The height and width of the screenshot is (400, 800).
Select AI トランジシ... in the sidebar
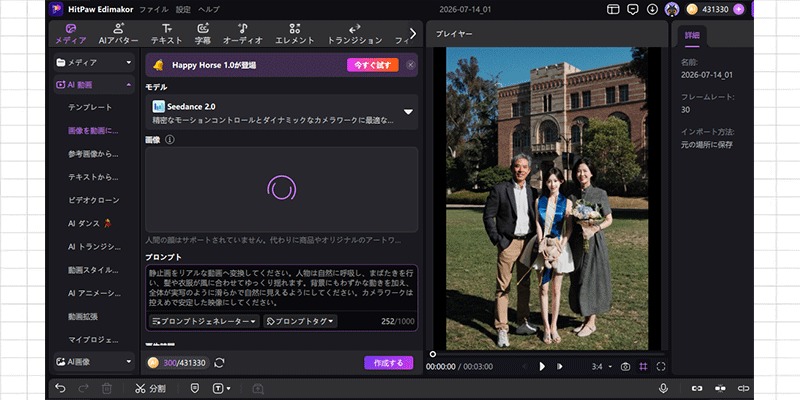click(94, 247)
